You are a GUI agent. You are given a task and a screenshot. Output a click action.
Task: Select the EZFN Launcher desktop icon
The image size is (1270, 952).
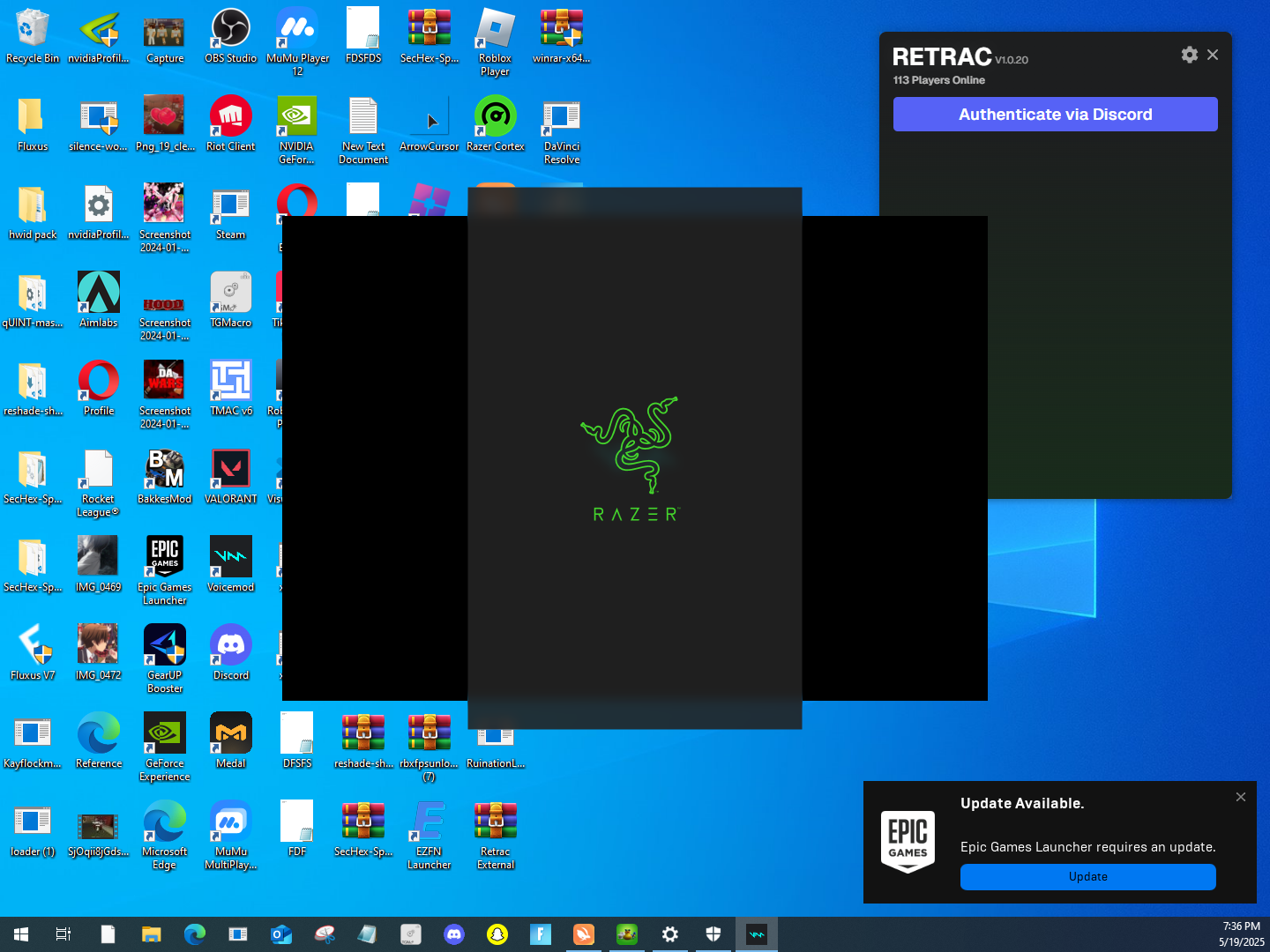[430, 836]
